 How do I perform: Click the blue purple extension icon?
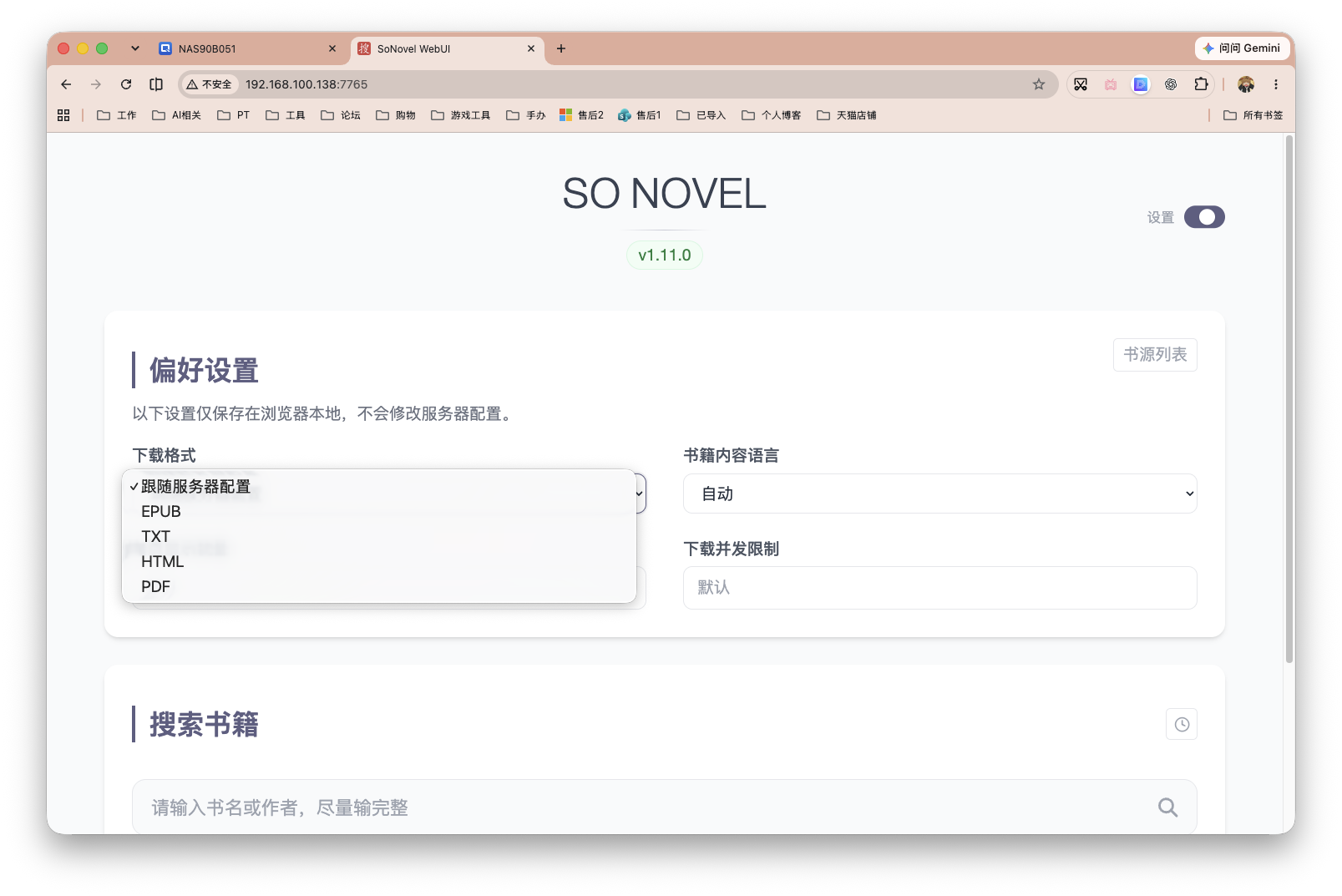coord(1141,84)
